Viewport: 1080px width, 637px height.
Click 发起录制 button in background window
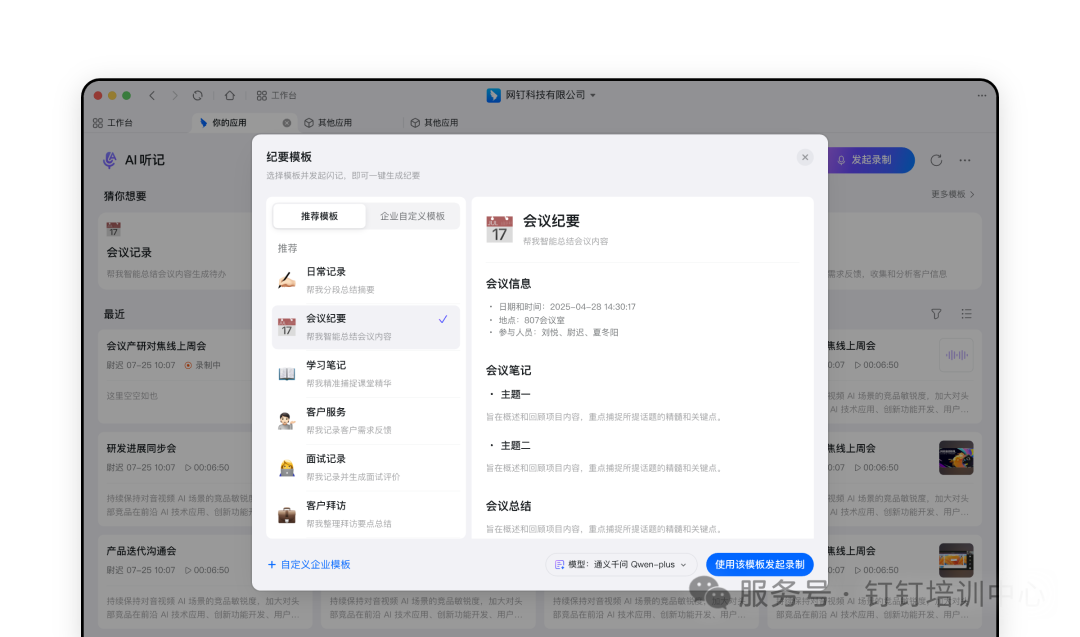click(x=871, y=160)
